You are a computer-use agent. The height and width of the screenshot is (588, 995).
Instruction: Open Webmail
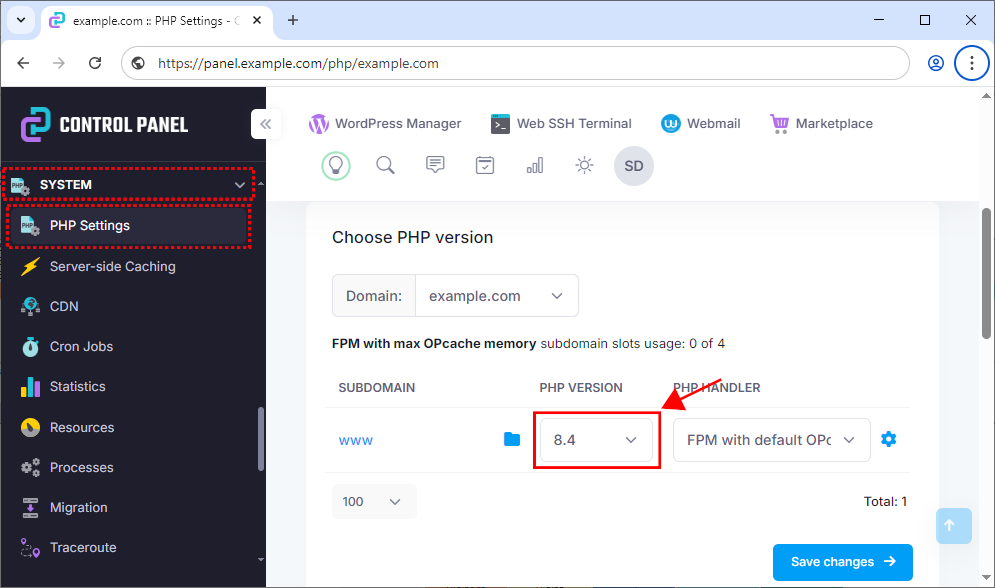pyautogui.click(x=701, y=124)
